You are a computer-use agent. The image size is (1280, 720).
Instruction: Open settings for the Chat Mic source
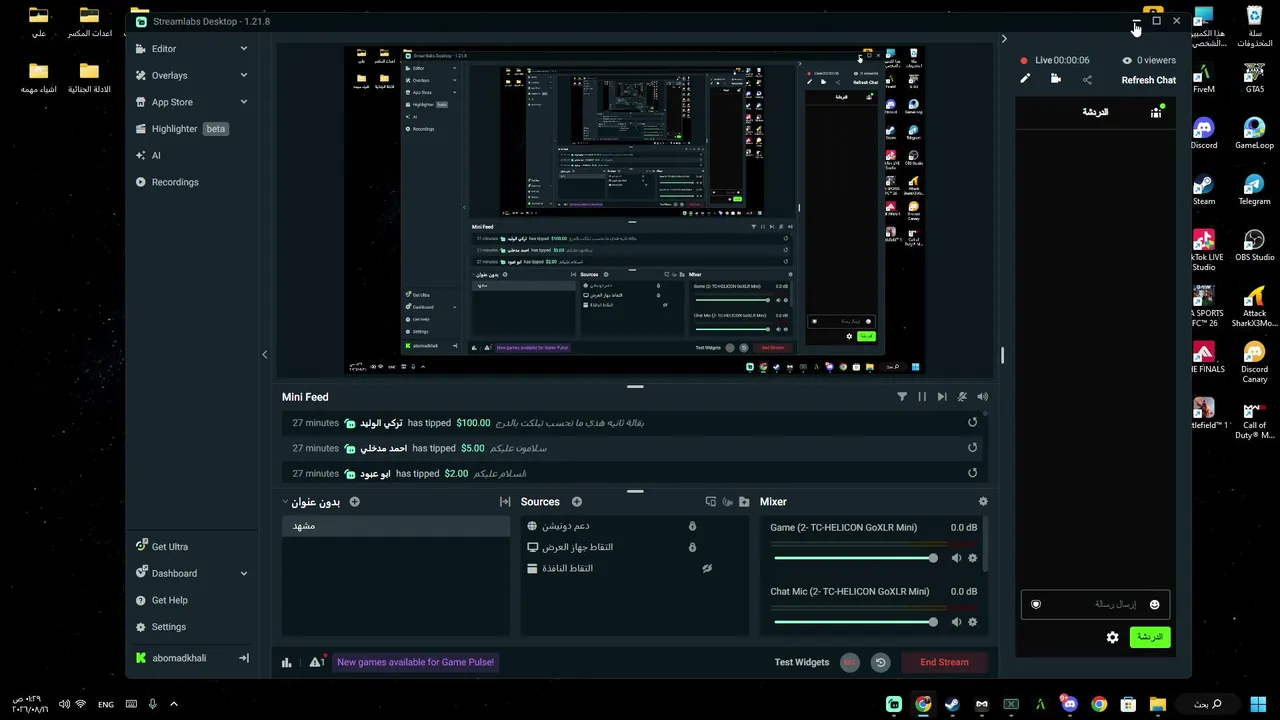coord(972,622)
